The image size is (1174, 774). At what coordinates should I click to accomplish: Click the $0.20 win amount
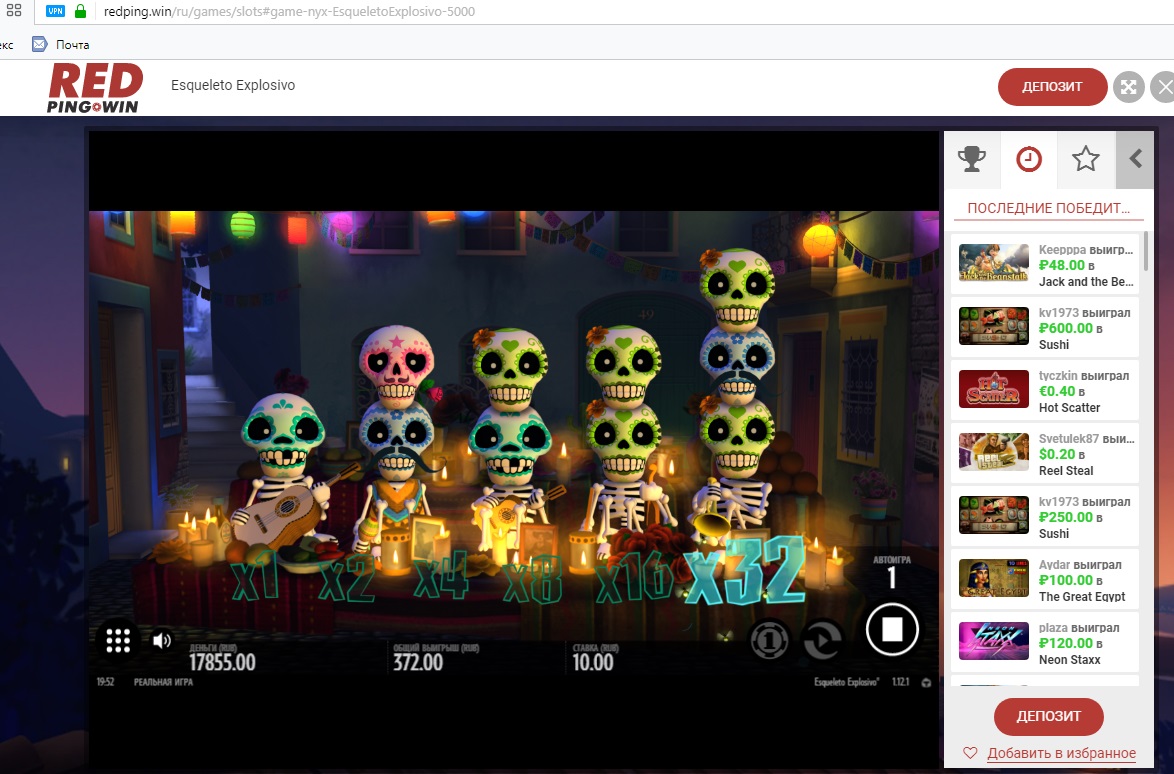click(1057, 454)
